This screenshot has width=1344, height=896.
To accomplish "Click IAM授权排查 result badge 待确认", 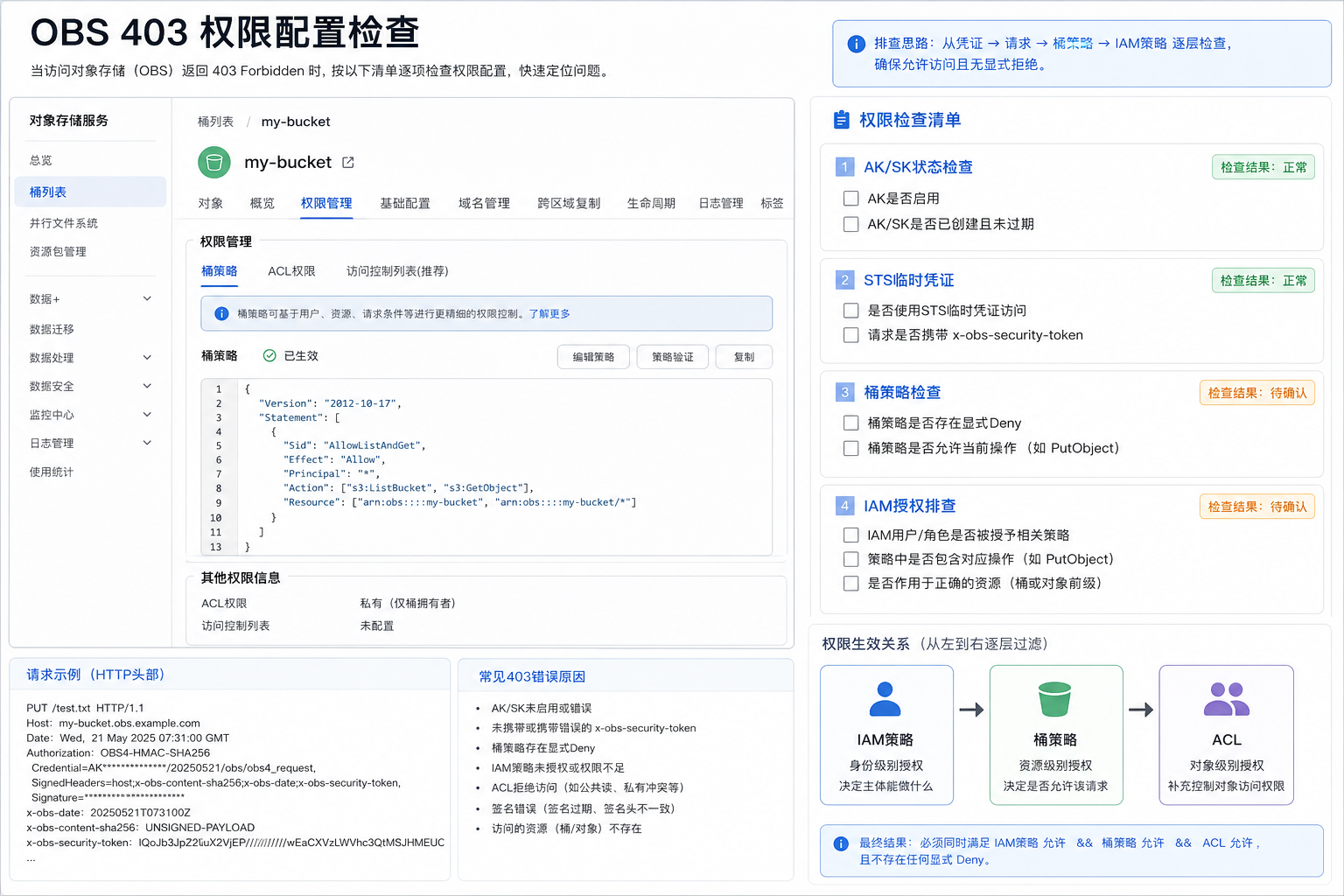I will coord(1257,507).
